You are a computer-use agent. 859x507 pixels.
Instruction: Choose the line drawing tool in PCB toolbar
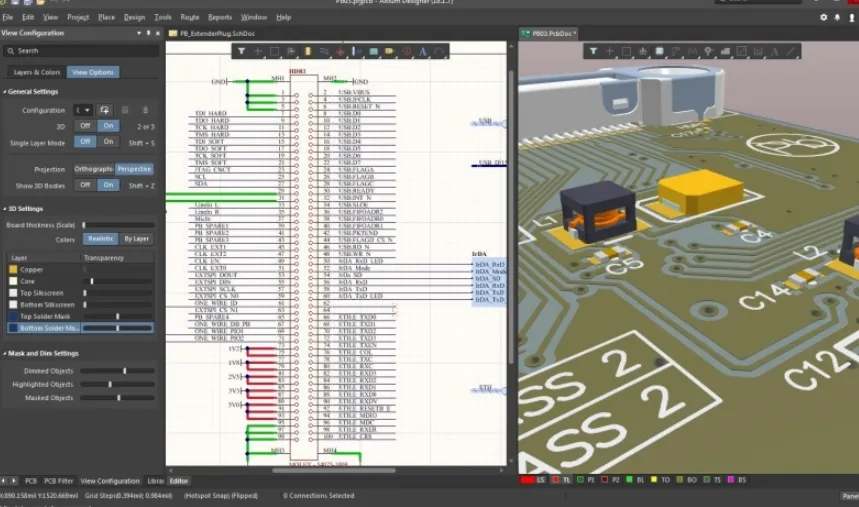click(791, 52)
